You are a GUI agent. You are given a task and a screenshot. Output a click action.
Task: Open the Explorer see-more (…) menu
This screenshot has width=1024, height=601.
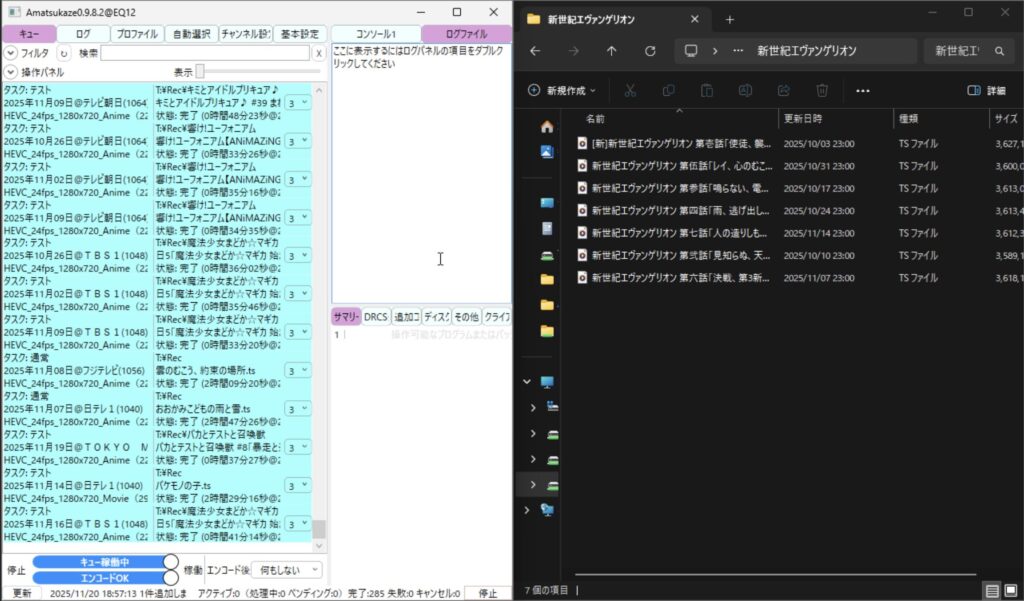[x=863, y=90]
